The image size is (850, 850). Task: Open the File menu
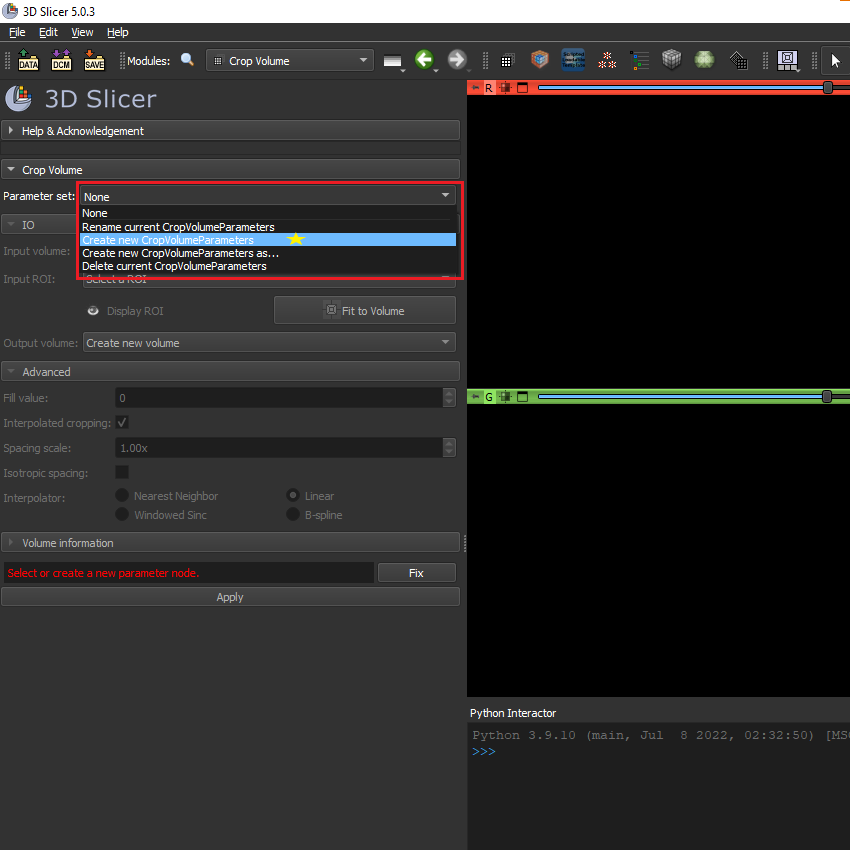pyautogui.click(x=17, y=32)
